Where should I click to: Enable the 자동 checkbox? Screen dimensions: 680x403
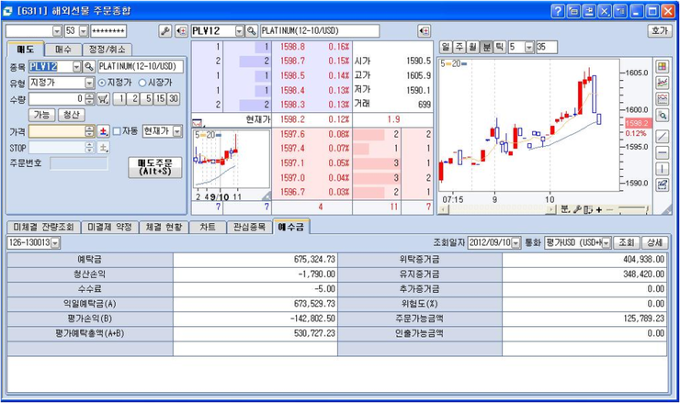117,131
